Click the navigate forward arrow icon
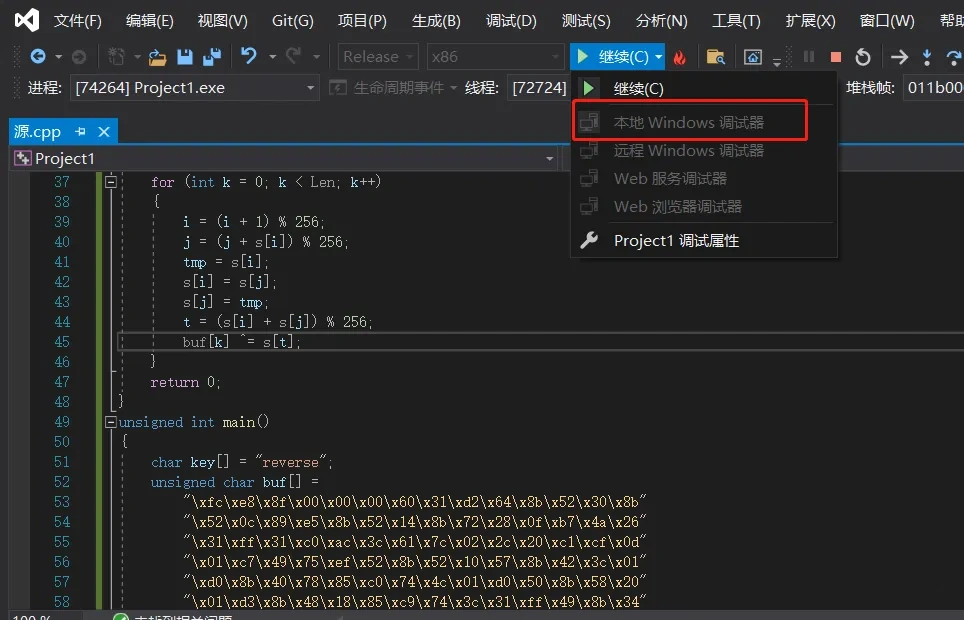 pyautogui.click(x=79, y=57)
